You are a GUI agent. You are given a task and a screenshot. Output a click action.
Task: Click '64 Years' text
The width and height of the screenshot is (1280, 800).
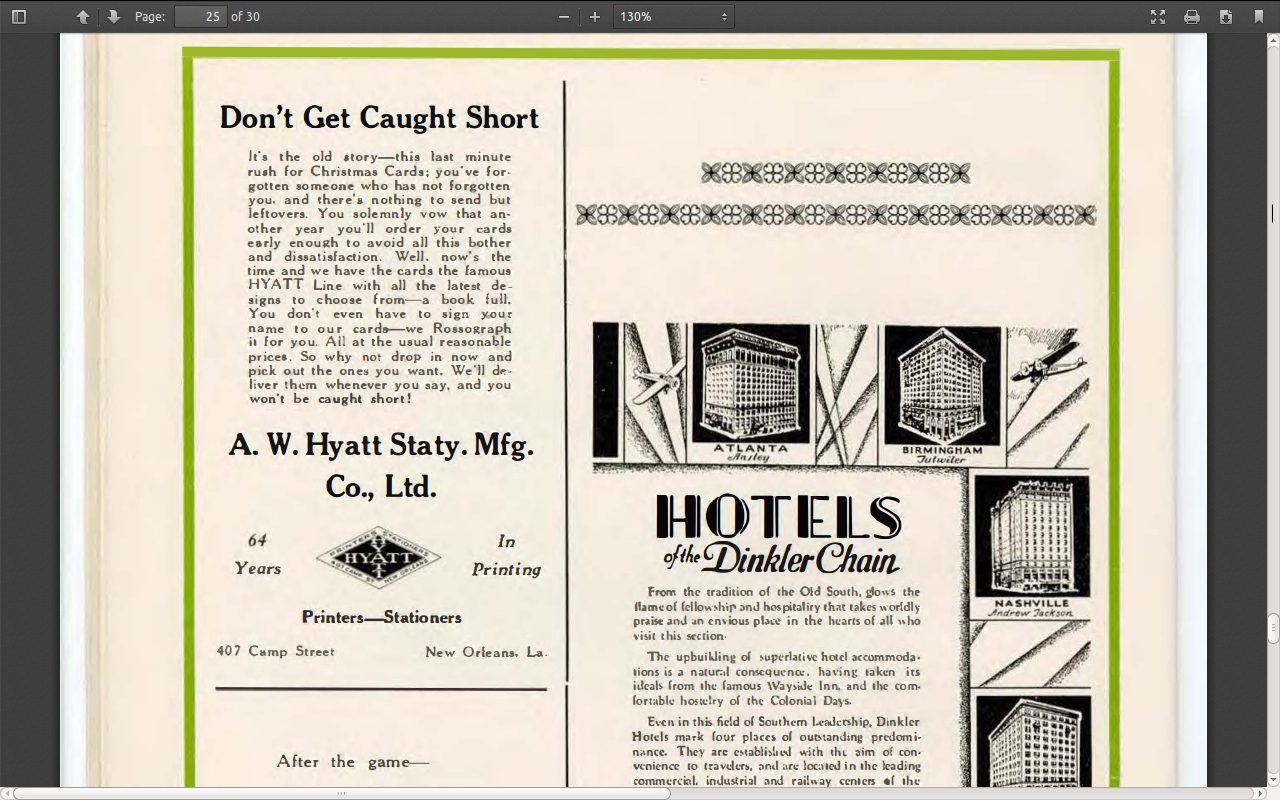click(x=258, y=554)
